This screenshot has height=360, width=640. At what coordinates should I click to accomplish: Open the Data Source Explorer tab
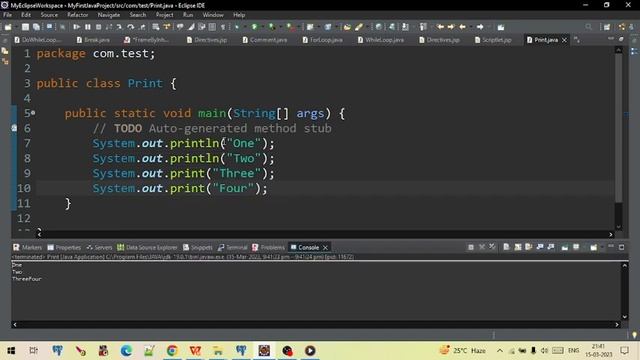147,247
